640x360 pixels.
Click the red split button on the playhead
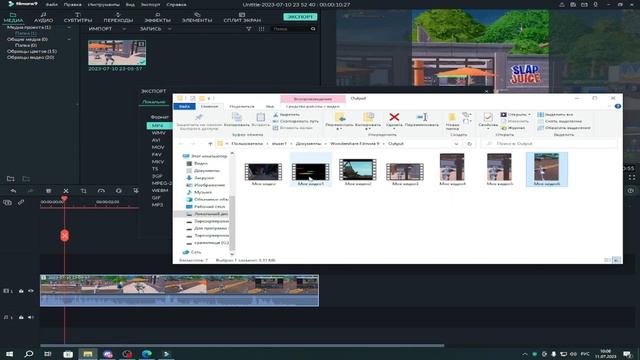pyautogui.click(x=64, y=236)
